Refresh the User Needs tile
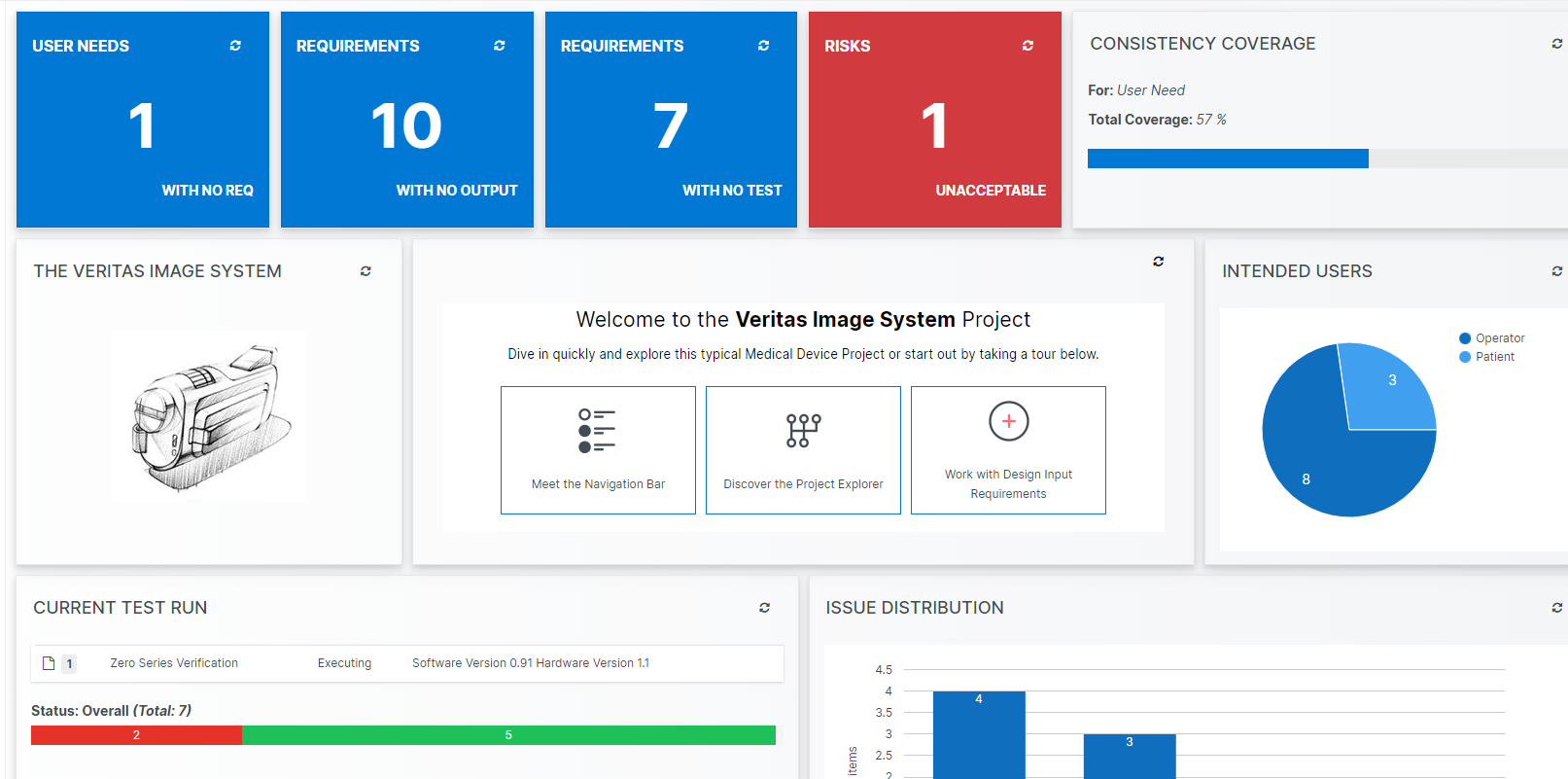The width and height of the screenshot is (1568, 779). [235, 46]
